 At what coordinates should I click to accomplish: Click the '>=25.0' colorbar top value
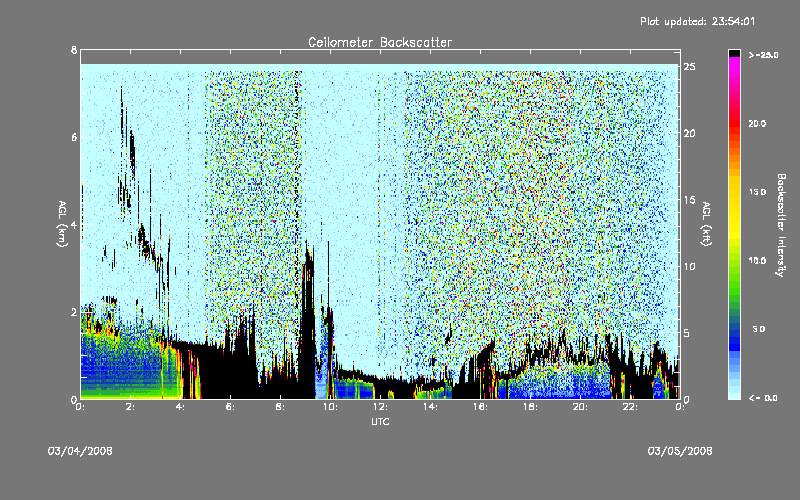tap(764, 55)
